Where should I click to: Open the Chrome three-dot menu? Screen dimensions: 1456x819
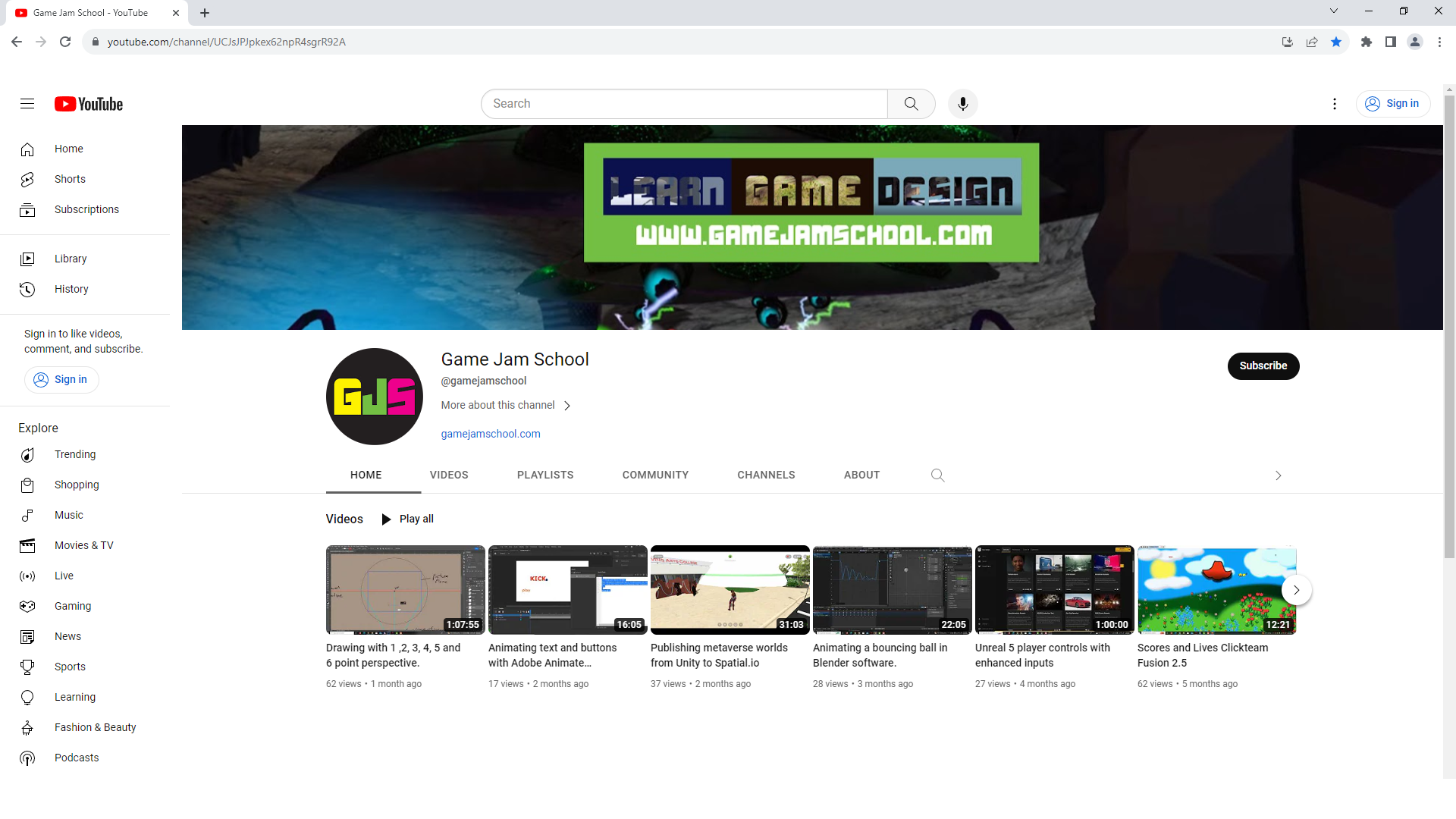(x=1439, y=42)
